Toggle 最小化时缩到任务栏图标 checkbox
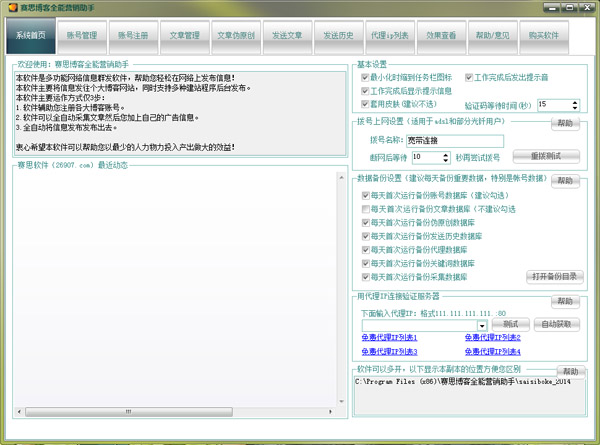 [x=365, y=77]
